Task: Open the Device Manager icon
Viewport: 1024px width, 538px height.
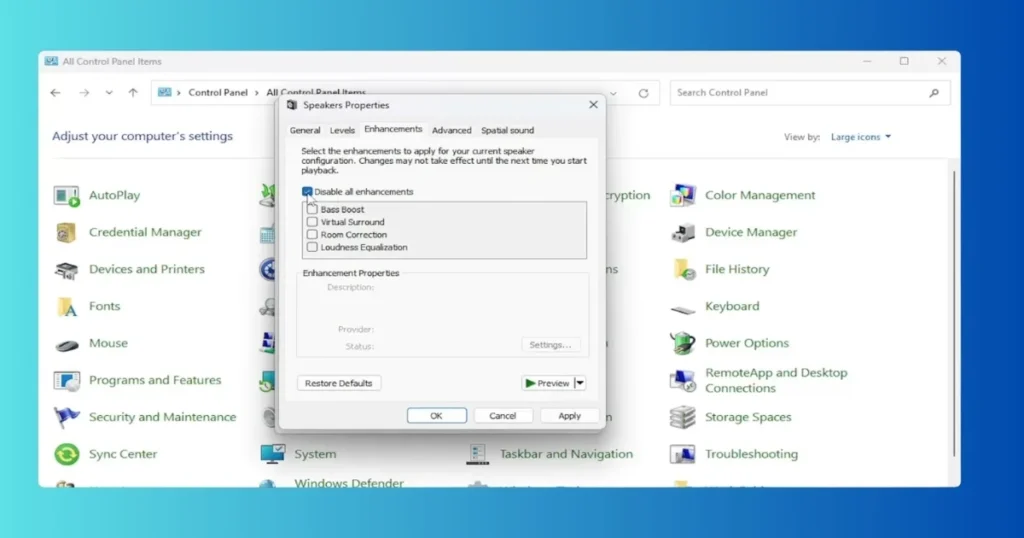Action: tap(682, 232)
